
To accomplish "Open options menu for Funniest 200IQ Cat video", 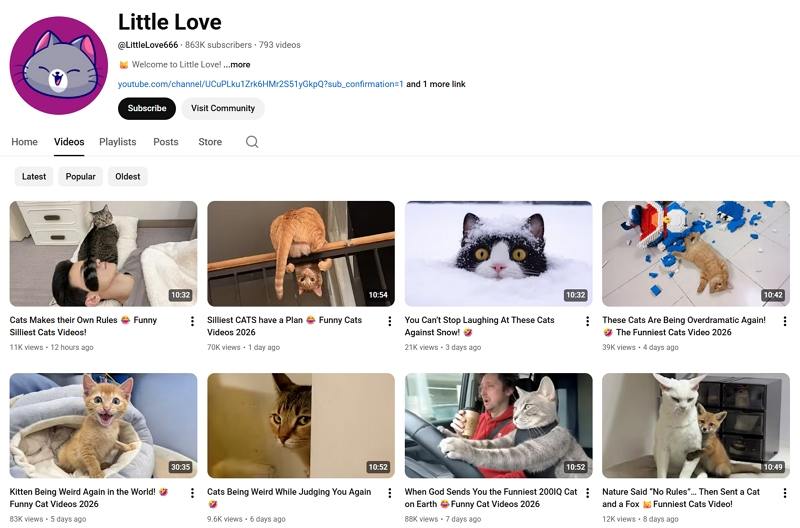I will pos(587,493).
